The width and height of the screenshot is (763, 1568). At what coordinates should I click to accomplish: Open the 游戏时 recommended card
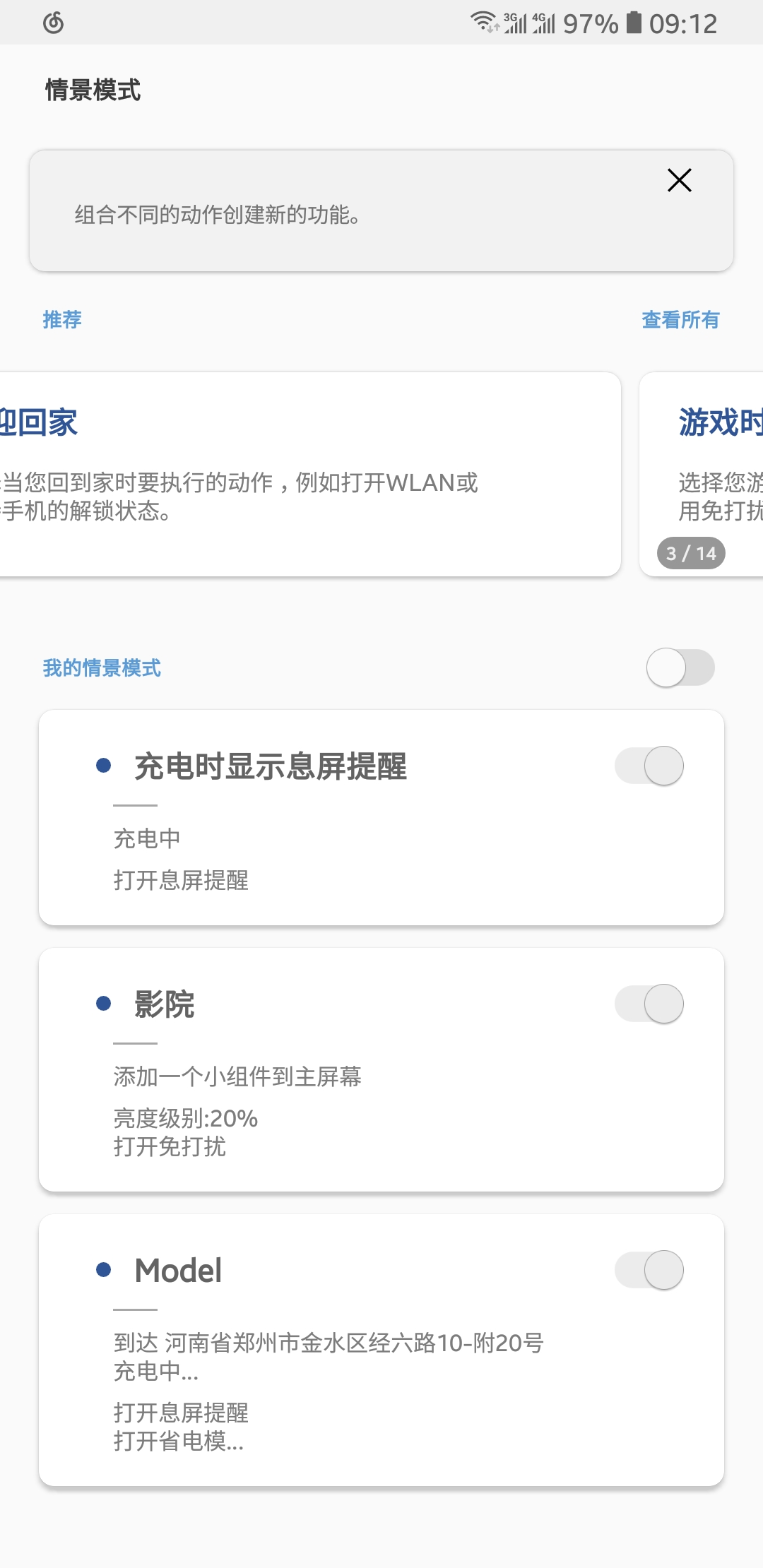coord(714,459)
